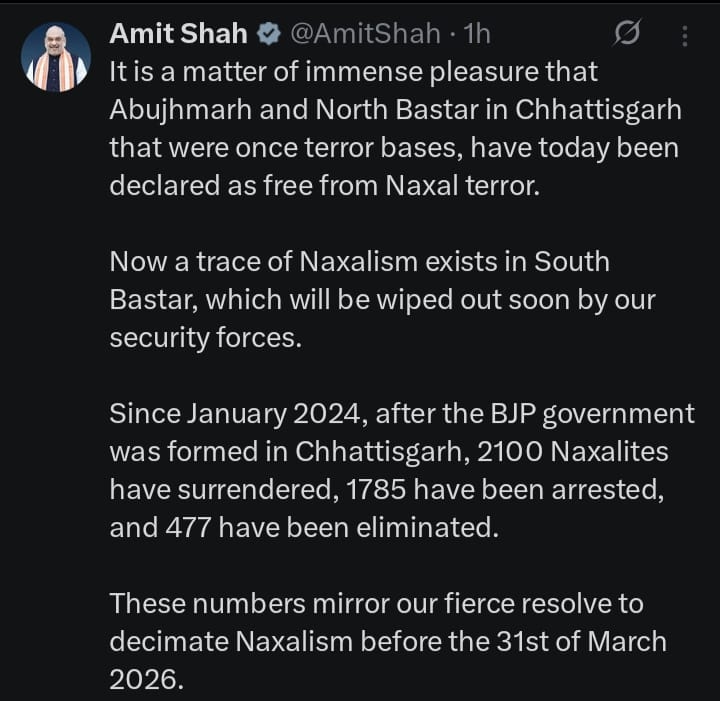The image size is (720, 701).
Task: Click '477 have been eliminated' text
Action: (303, 528)
